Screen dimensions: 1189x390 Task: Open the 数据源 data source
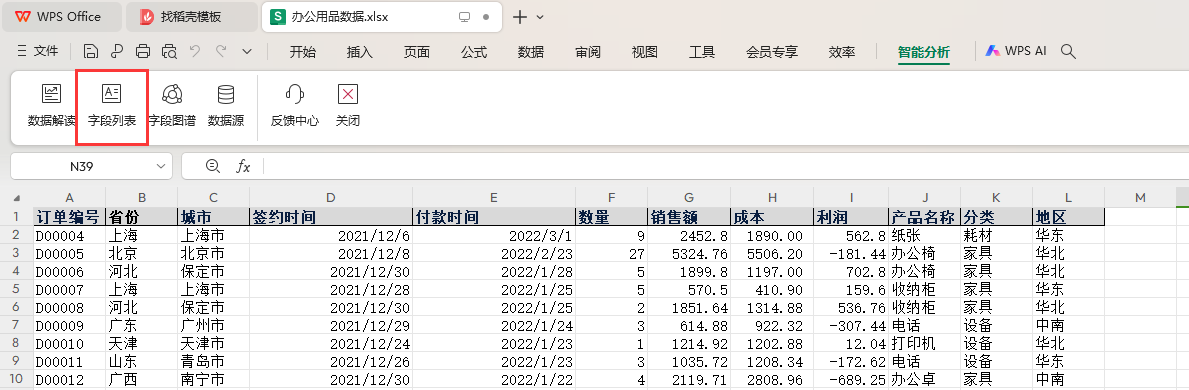coord(226,105)
